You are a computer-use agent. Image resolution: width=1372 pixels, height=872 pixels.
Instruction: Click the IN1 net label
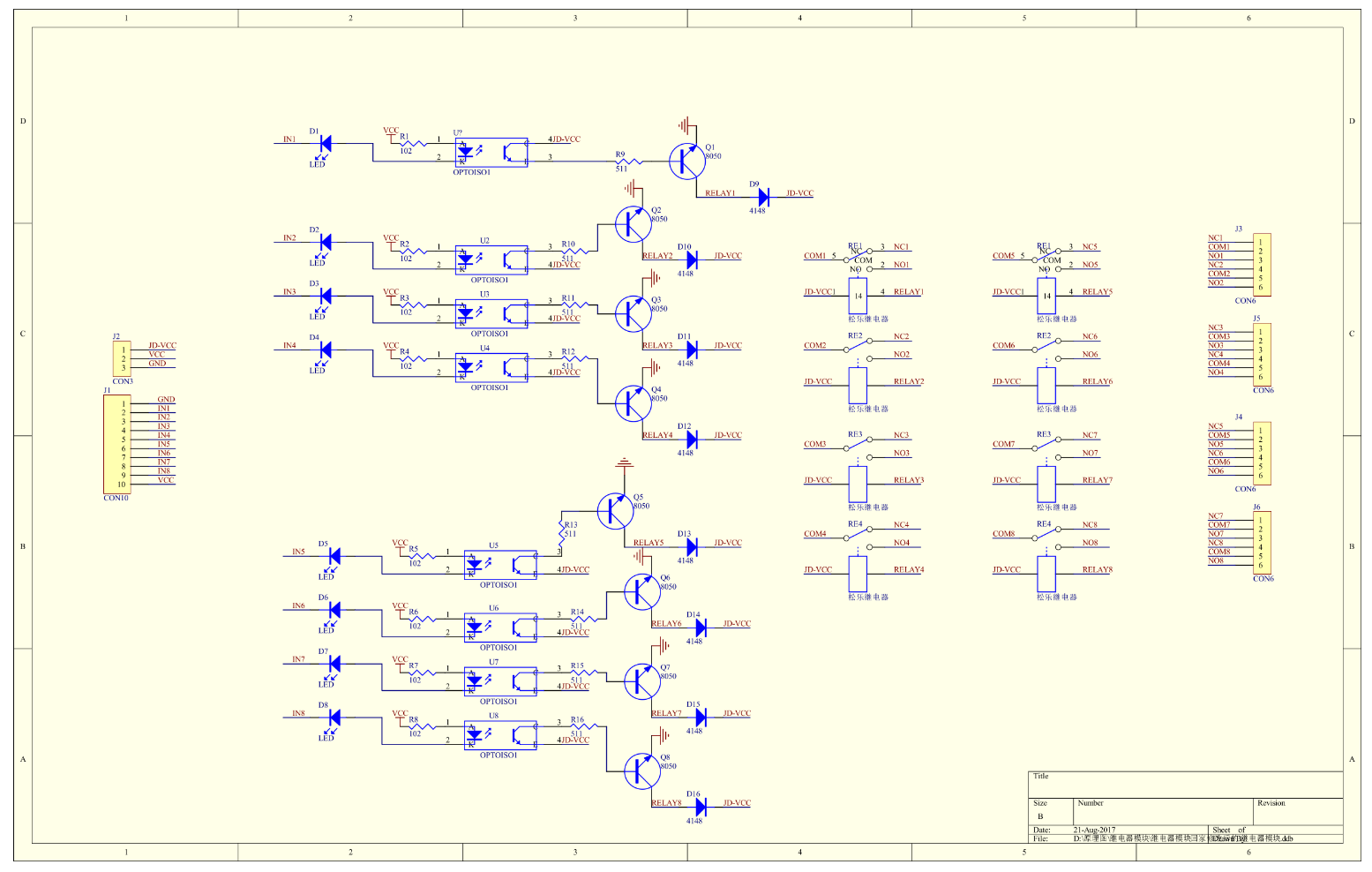[289, 139]
